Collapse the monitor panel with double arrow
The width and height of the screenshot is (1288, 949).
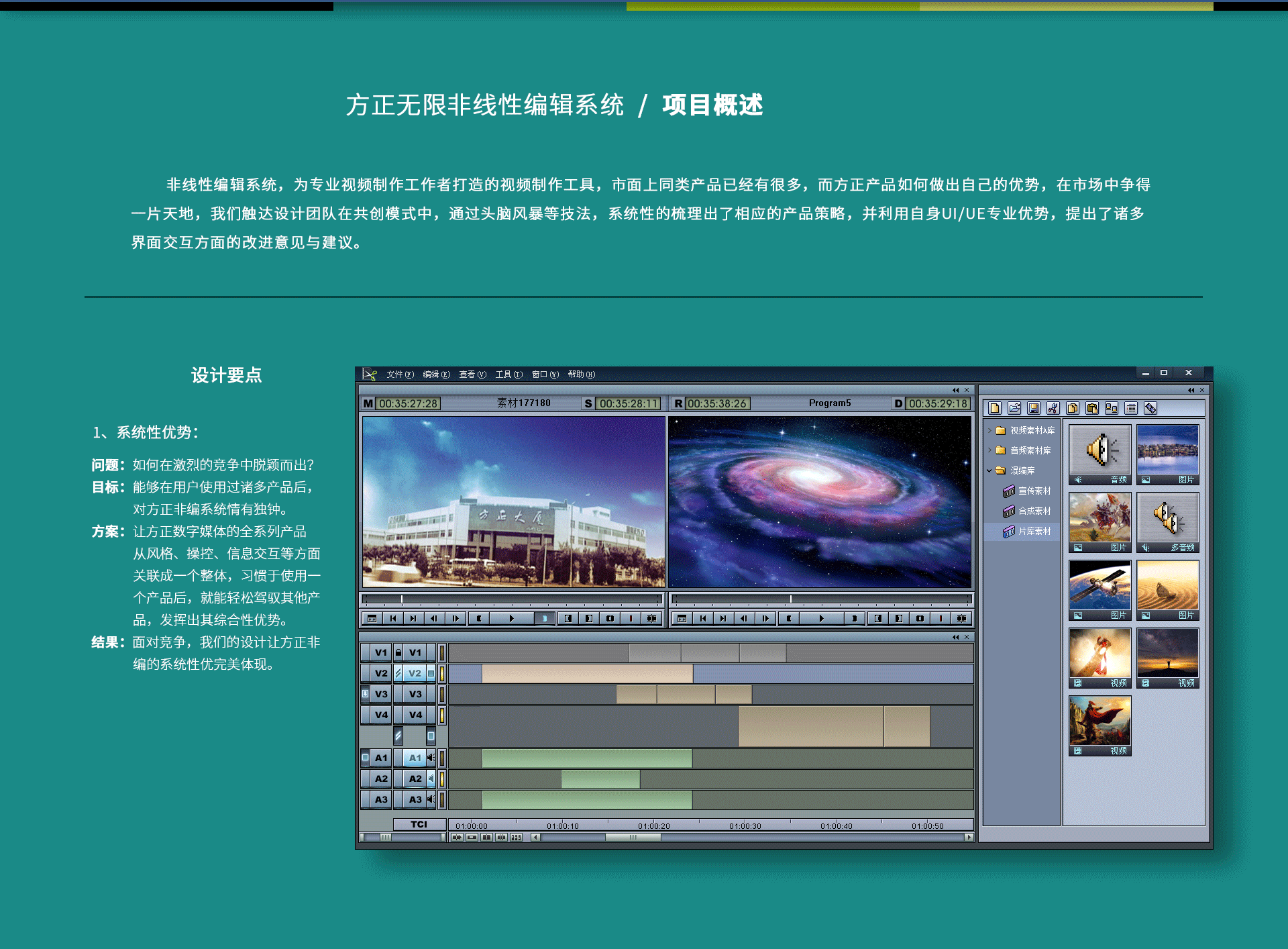click(x=955, y=390)
